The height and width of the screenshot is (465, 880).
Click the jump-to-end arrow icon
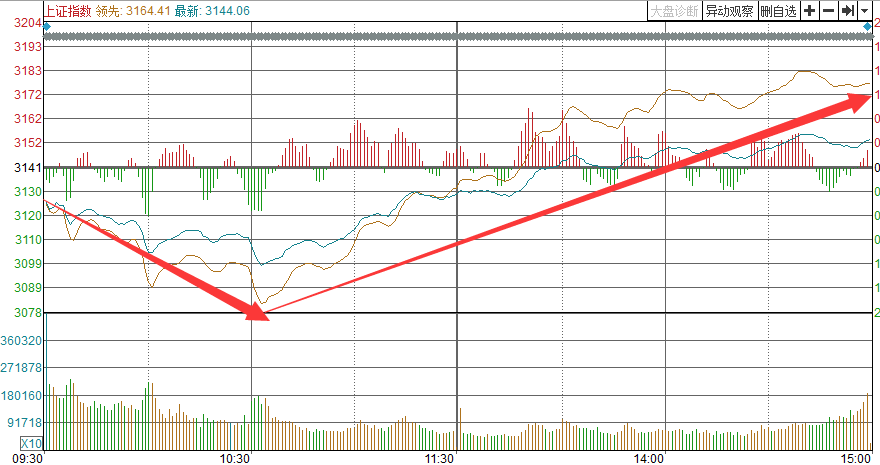click(847, 10)
